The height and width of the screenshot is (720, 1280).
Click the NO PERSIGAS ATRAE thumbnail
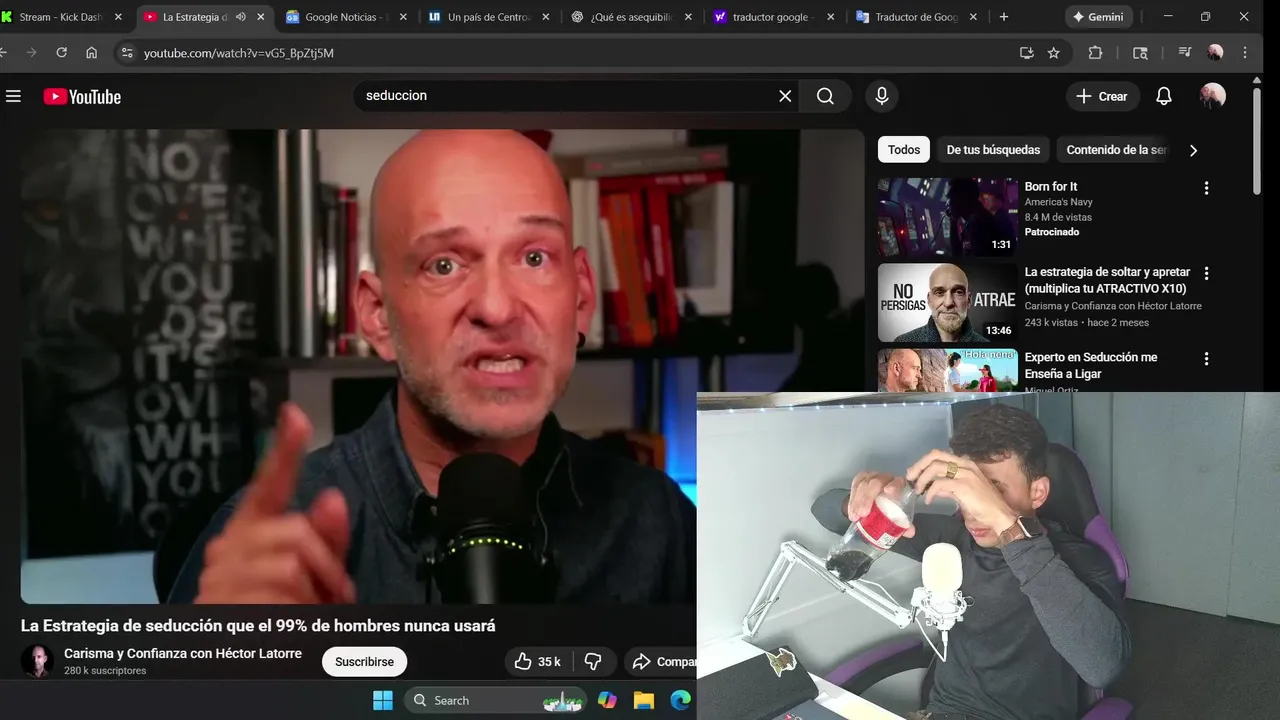(x=948, y=302)
